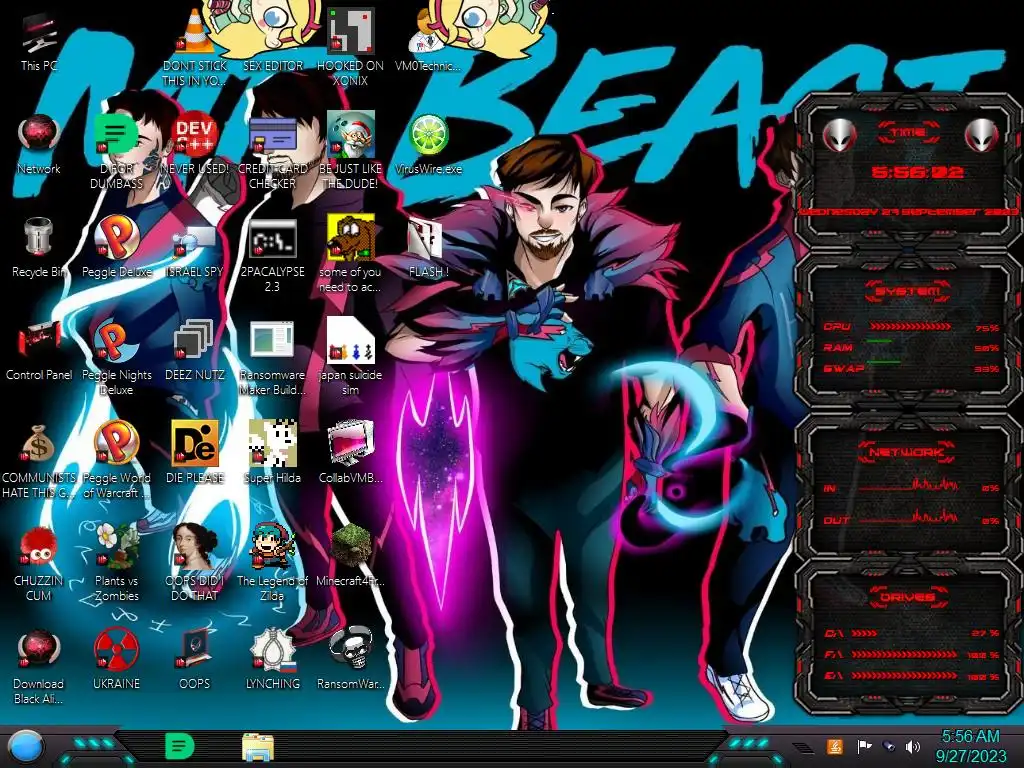
Task: Open Action Center flag tray icon
Action: pos(864,746)
